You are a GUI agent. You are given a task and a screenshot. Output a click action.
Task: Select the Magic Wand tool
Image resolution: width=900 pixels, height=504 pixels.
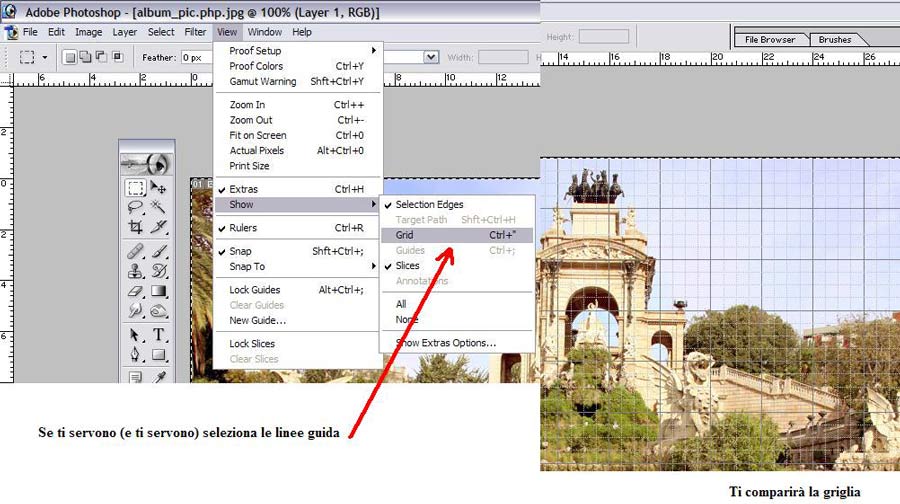[x=159, y=207]
